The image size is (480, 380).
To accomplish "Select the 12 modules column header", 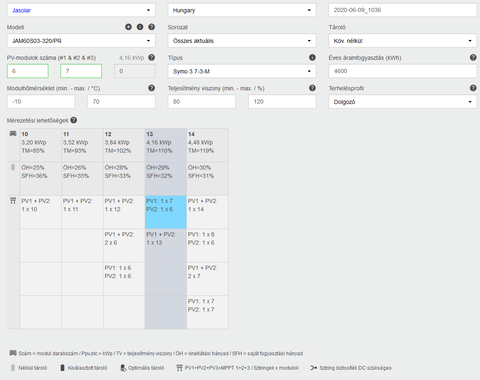I will click(124, 145).
